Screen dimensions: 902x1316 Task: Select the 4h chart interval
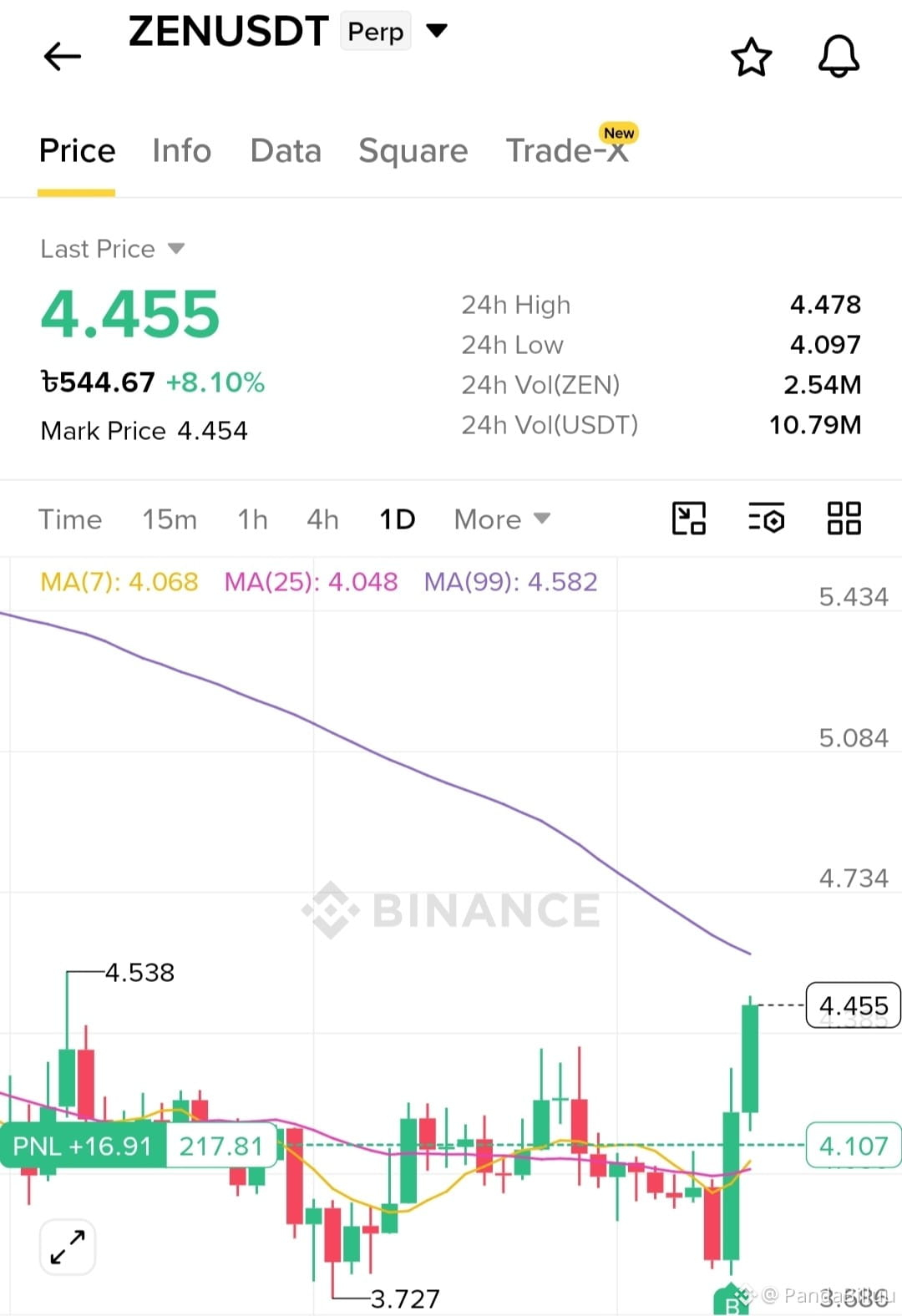point(322,519)
